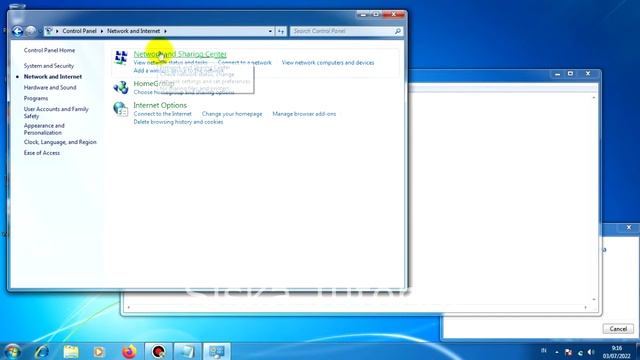Switch to the Control Panel taskbar button
Screen dimensions: 640x360
tap(217, 351)
